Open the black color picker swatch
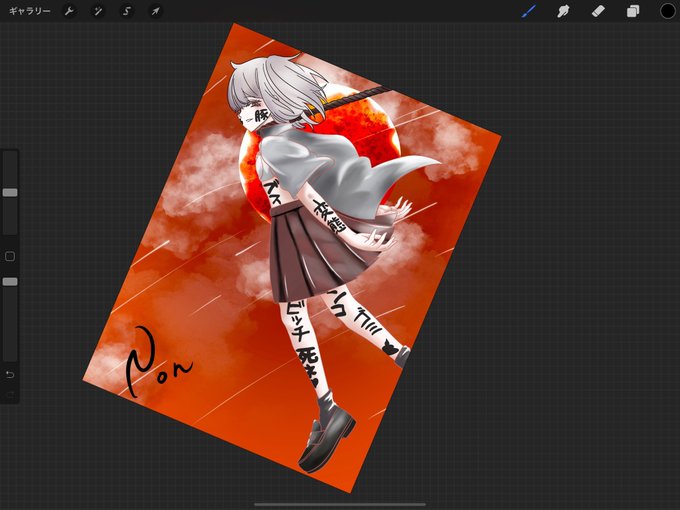Image resolution: width=680 pixels, height=510 pixels. 668,11
